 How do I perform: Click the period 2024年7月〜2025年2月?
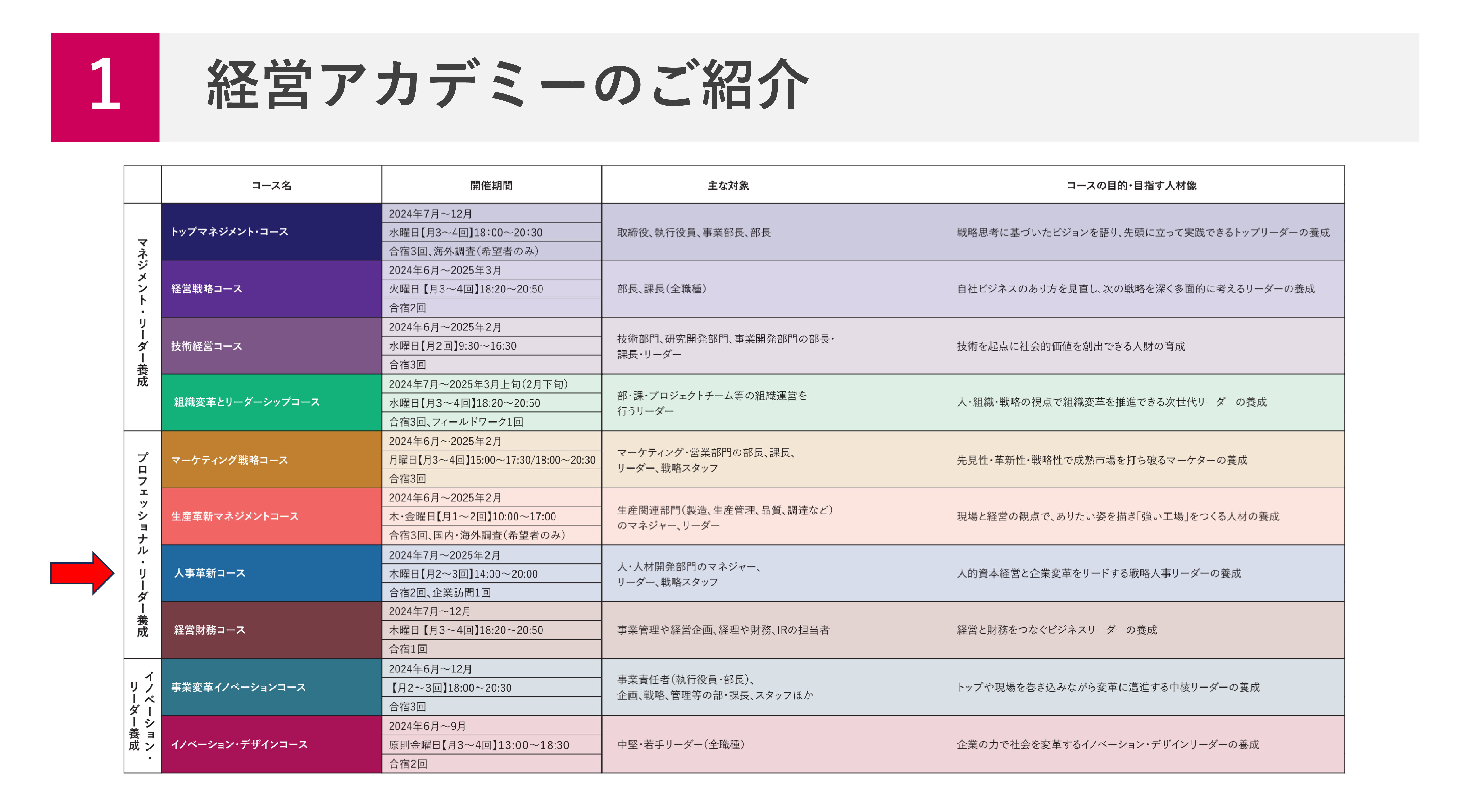tap(445, 555)
